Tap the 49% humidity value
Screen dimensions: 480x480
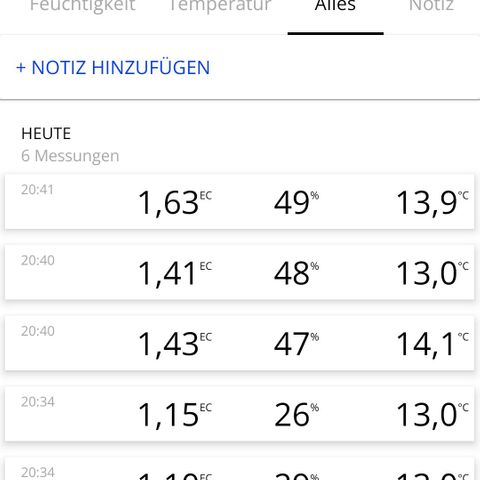pyautogui.click(x=296, y=203)
